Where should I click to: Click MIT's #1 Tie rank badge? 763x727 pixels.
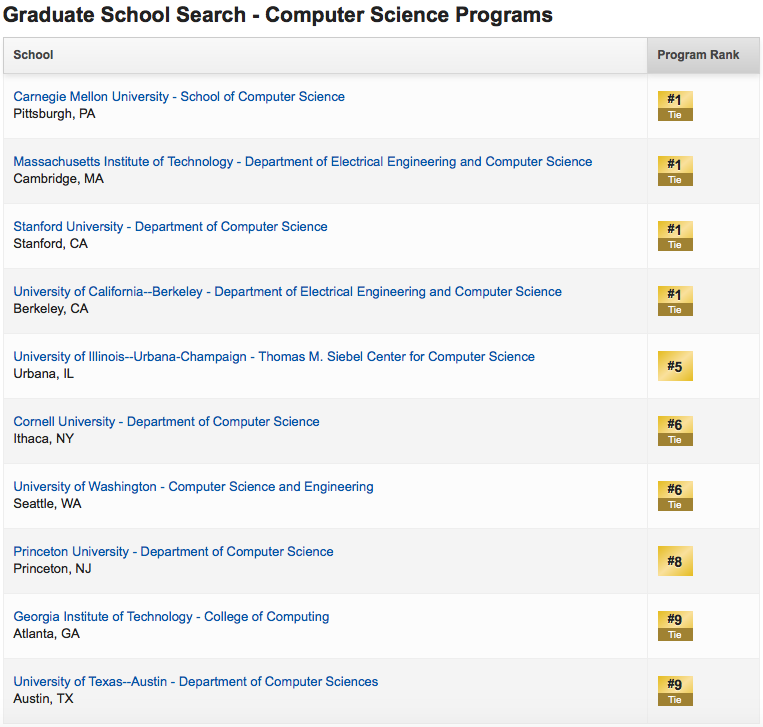675,171
